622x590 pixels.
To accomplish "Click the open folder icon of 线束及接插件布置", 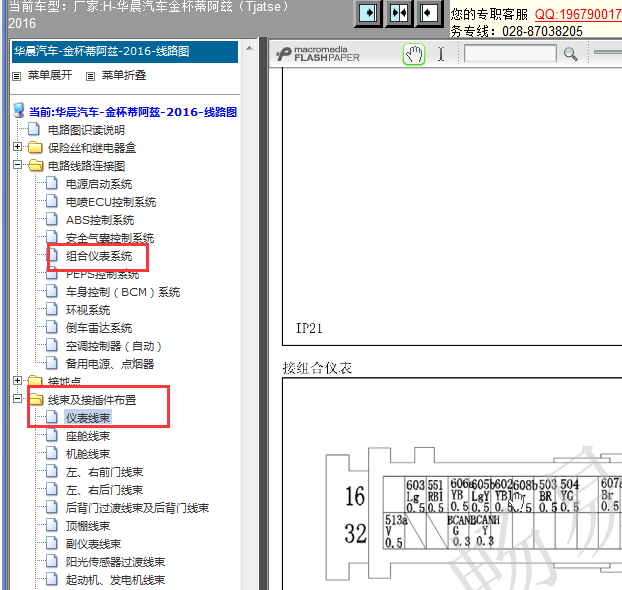I will pos(35,399).
